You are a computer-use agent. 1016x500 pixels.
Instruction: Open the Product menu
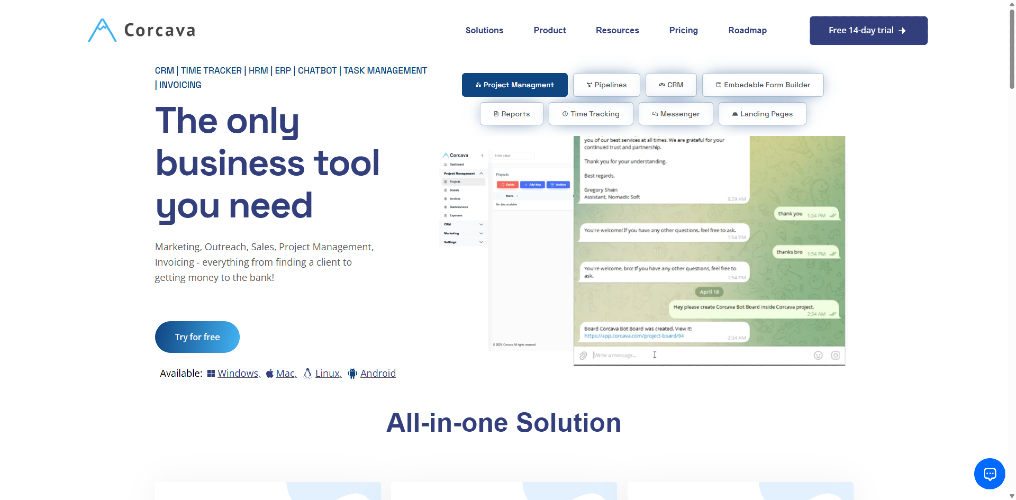pyautogui.click(x=549, y=30)
